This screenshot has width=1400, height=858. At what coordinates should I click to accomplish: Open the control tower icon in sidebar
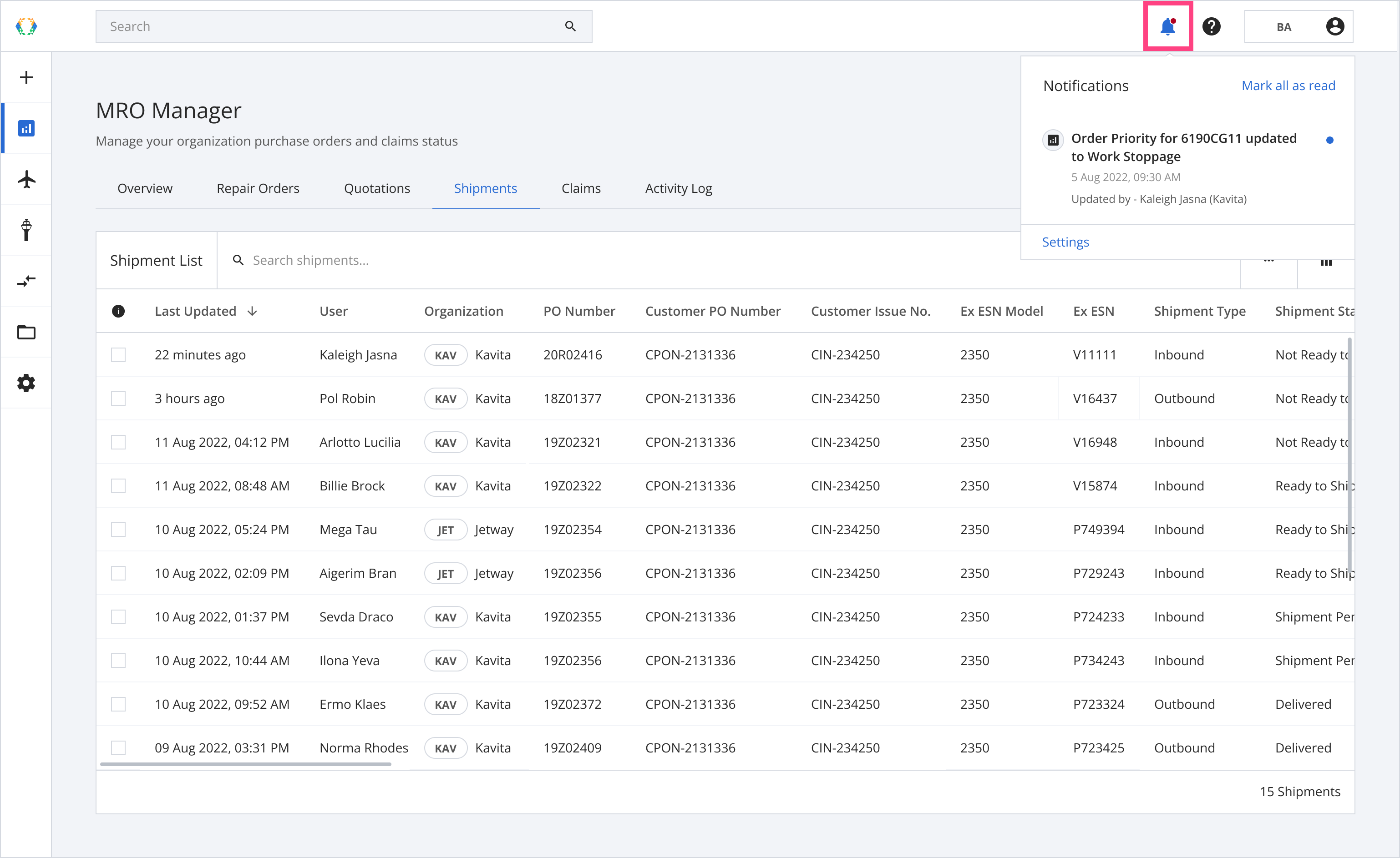[x=26, y=230]
